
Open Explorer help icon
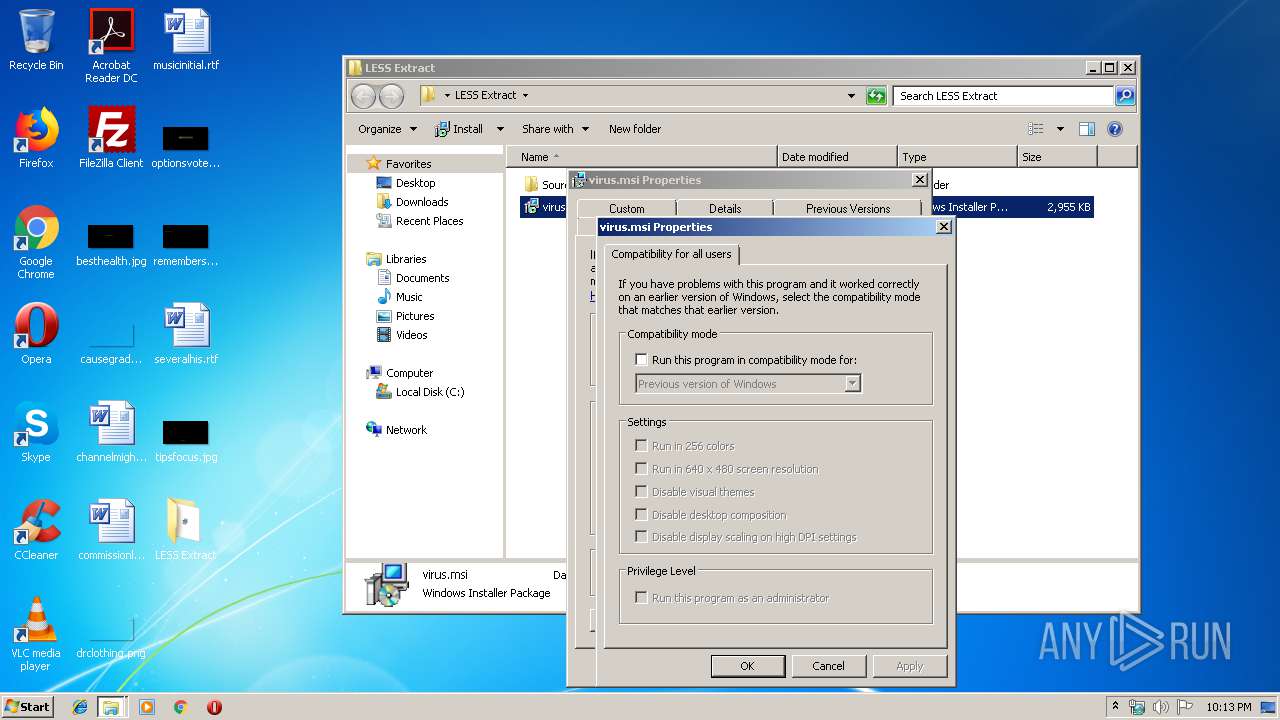1115,129
